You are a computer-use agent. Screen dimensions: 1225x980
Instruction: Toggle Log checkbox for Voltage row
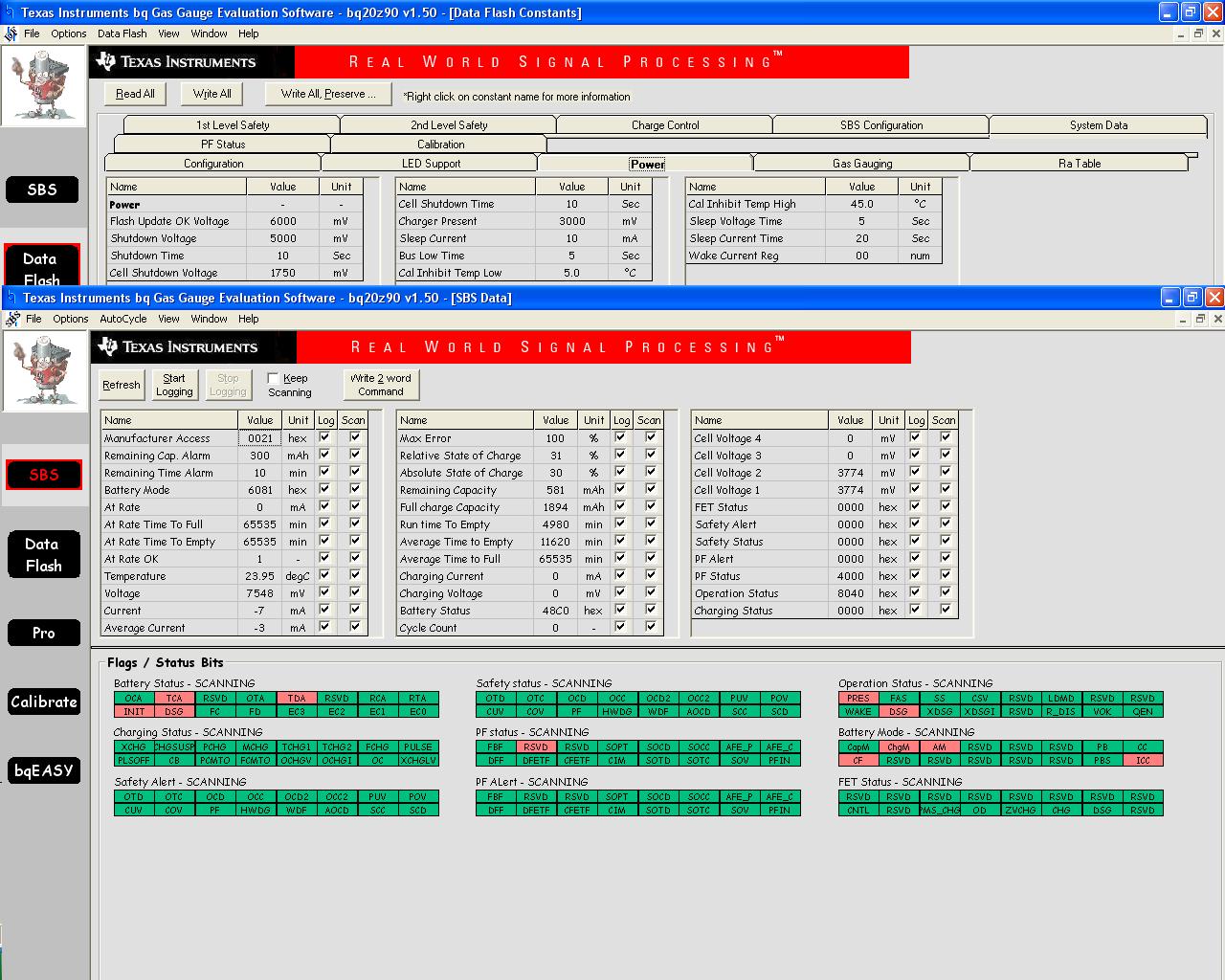[x=324, y=592]
